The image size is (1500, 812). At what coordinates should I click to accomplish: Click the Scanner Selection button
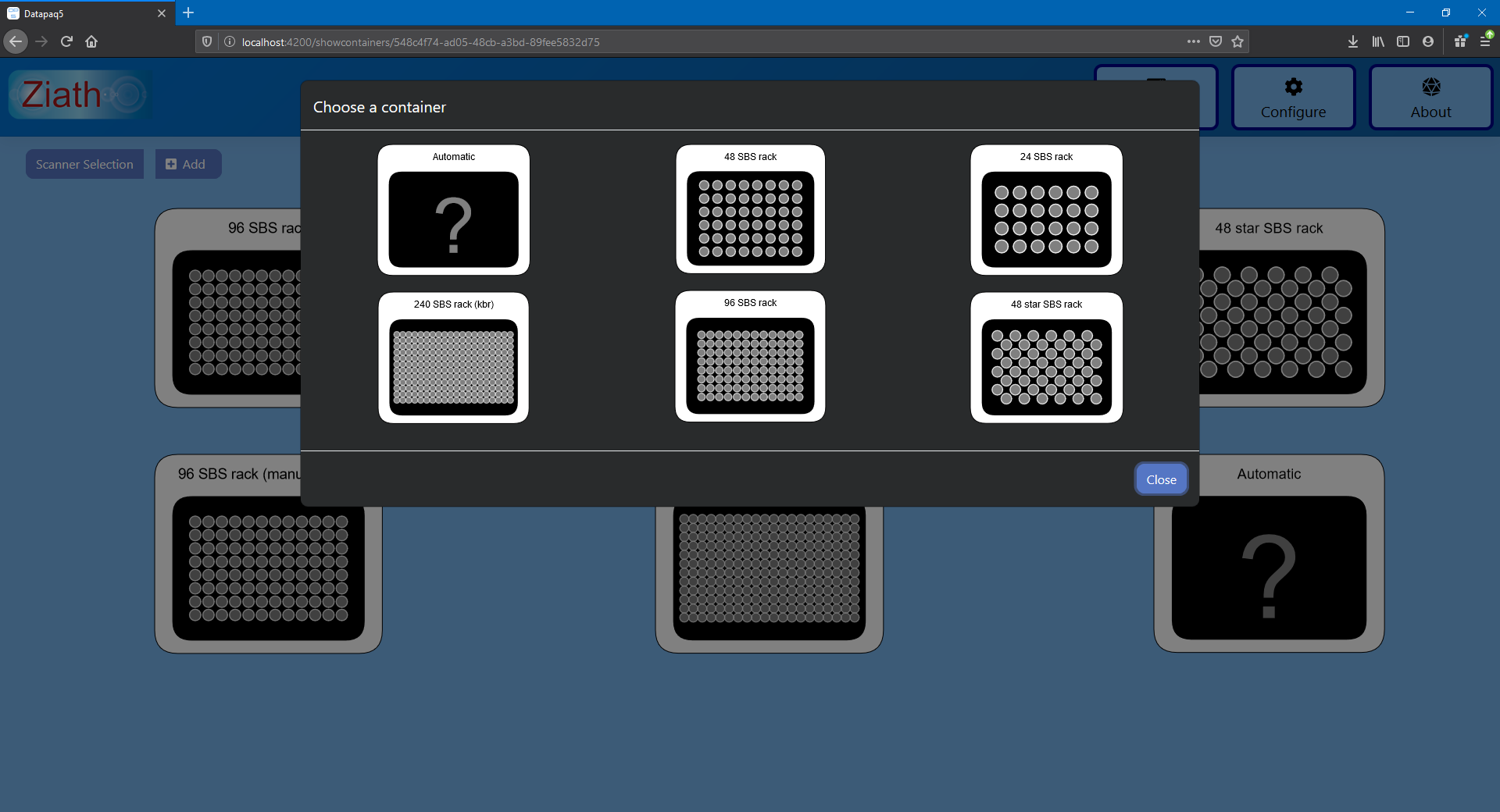click(84, 164)
